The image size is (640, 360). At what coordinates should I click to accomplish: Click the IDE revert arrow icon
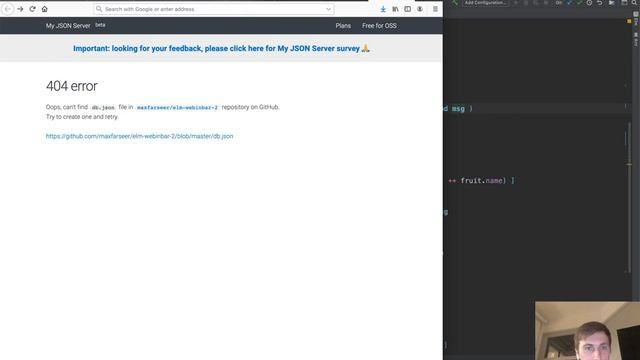(600, 3)
